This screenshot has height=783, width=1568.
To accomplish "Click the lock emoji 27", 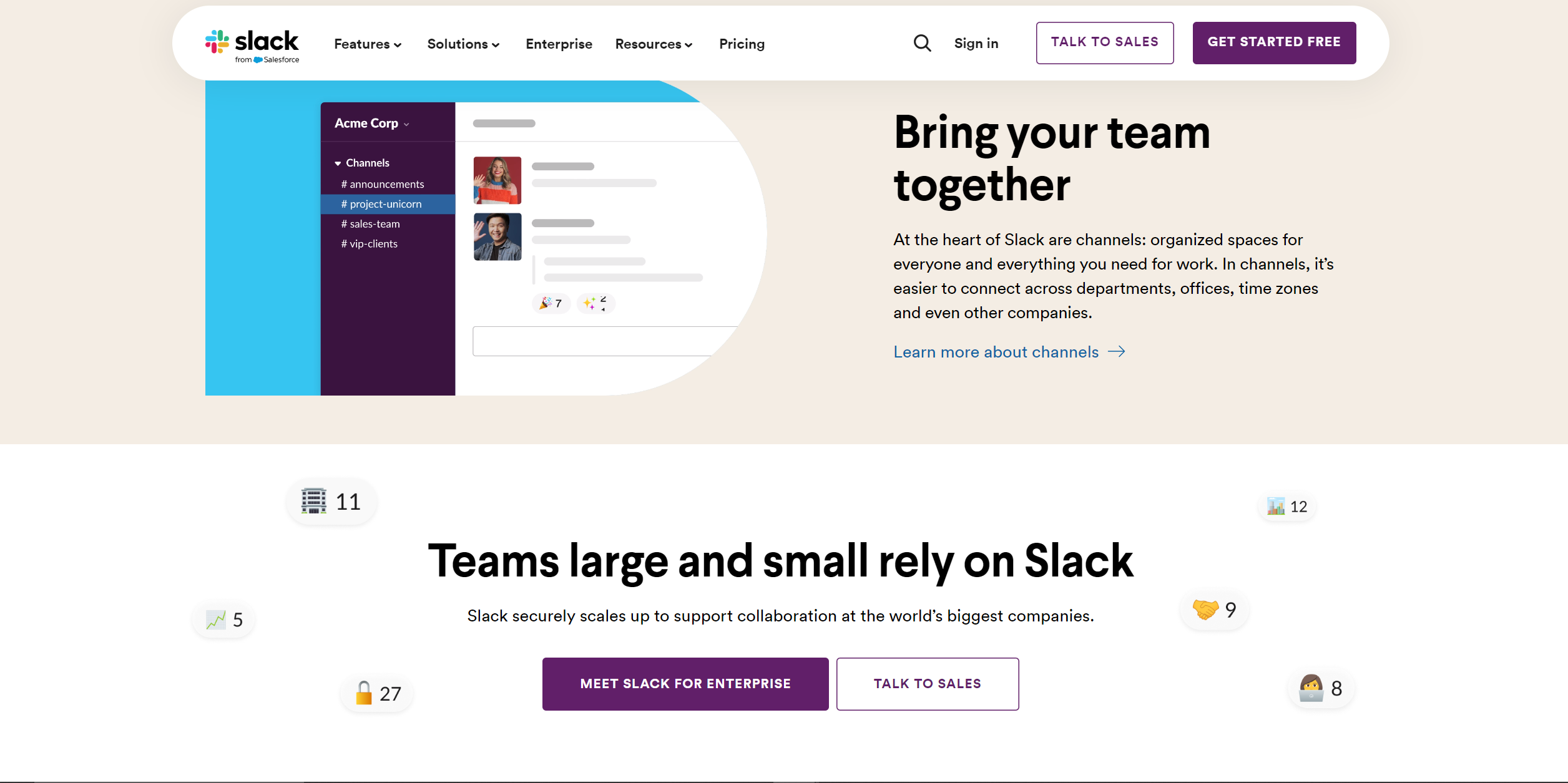I will click(x=377, y=694).
